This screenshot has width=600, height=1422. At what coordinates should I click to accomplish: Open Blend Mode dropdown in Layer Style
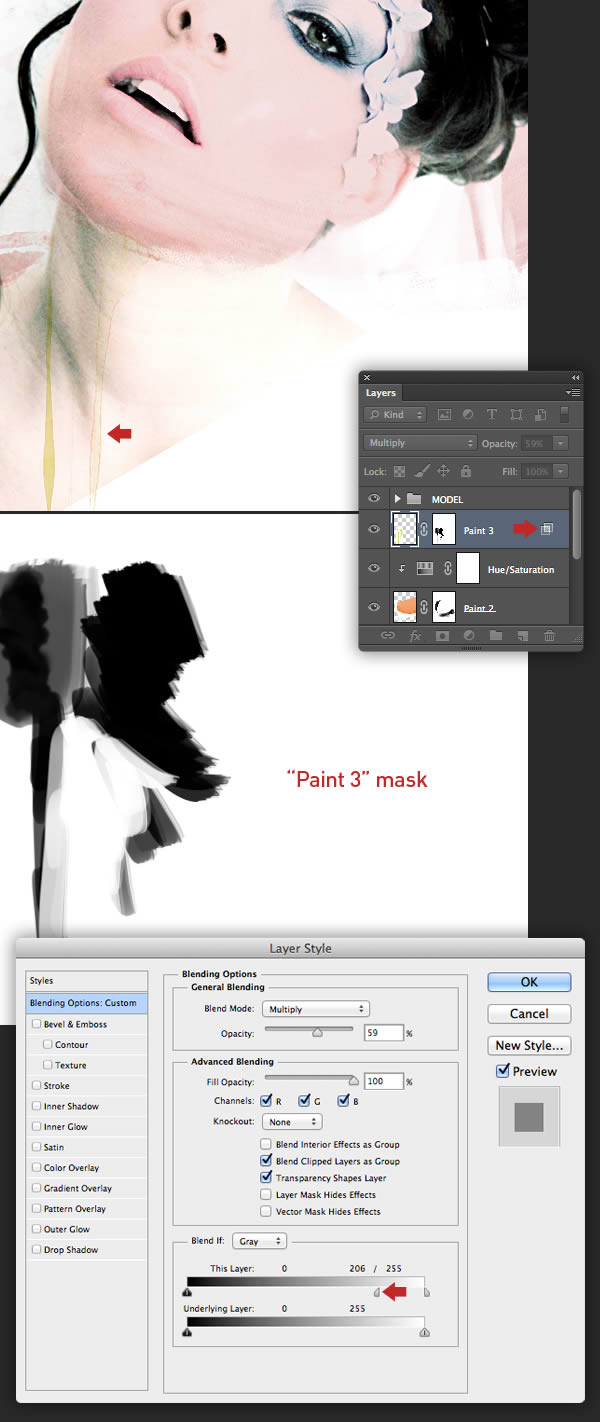[317, 1009]
